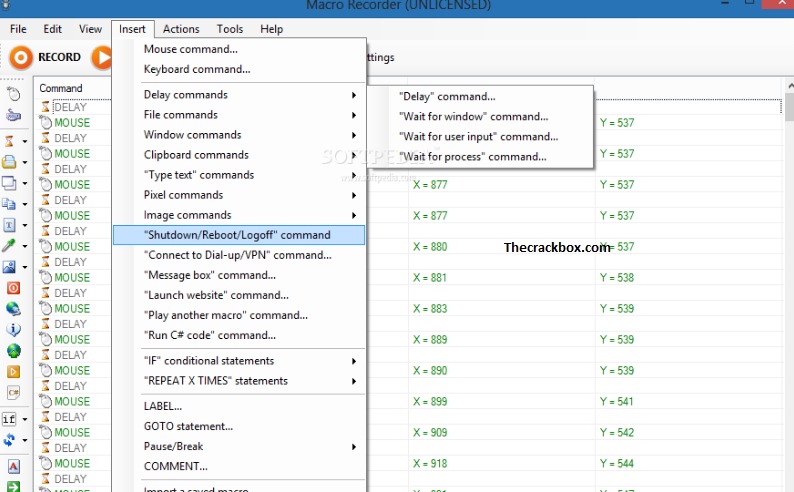Click the orange Play macro button
The image size is (794, 492).
[102, 58]
